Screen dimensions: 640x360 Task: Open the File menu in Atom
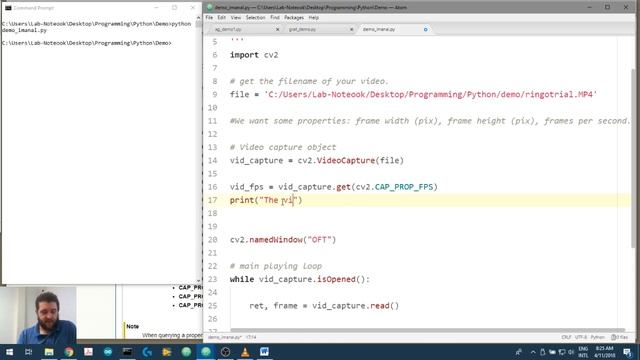pyautogui.click(x=209, y=18)
